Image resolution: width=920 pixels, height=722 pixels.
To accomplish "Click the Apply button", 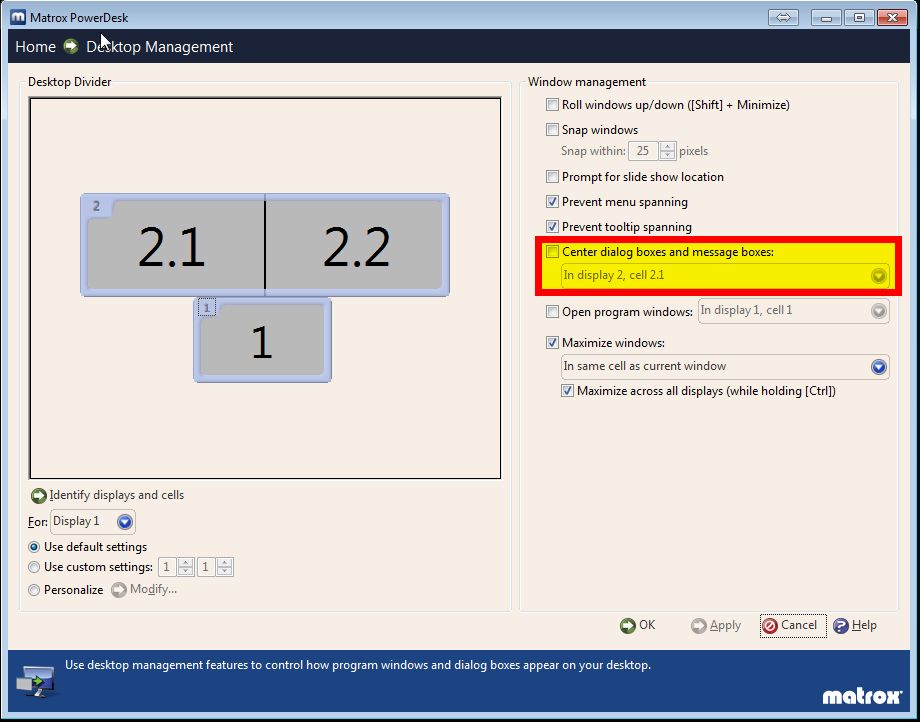I will [716, 626].
